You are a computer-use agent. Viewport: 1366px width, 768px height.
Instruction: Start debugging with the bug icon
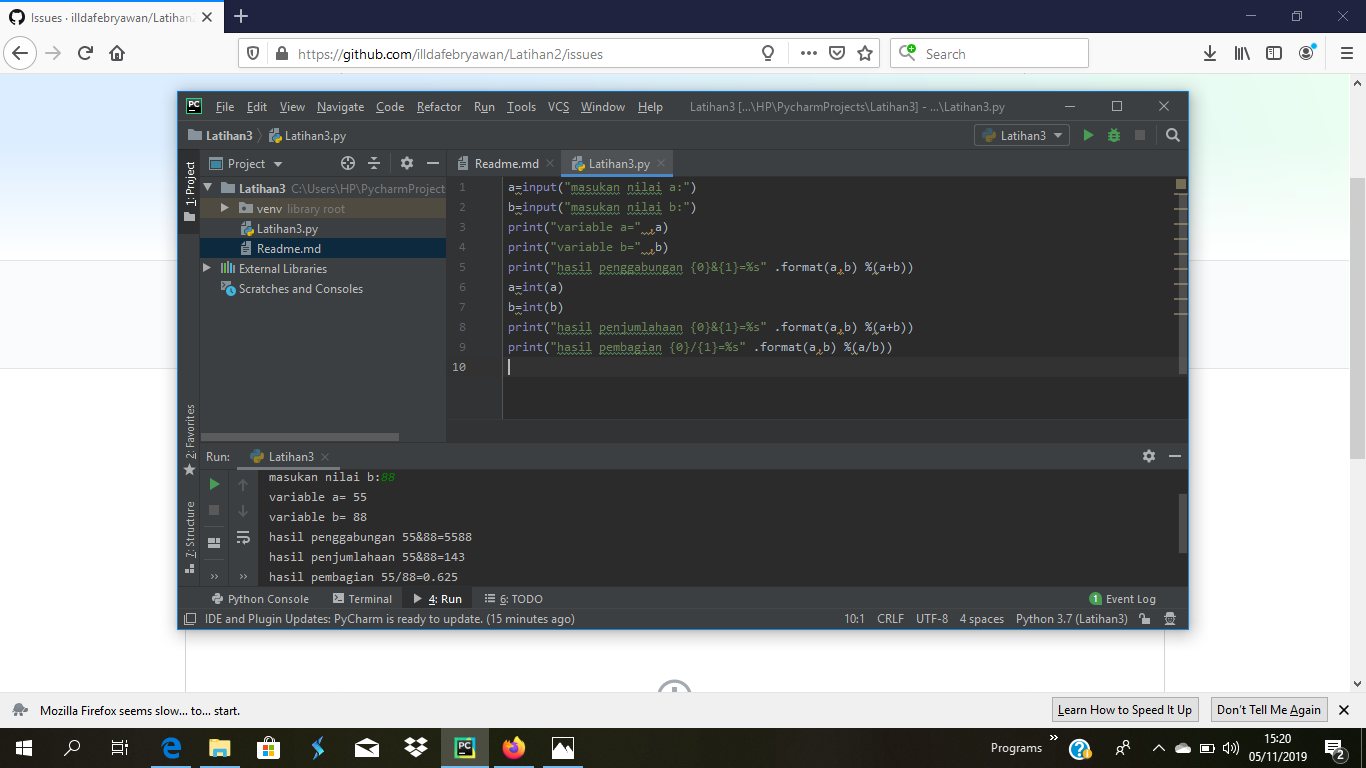pos(1114,135)
